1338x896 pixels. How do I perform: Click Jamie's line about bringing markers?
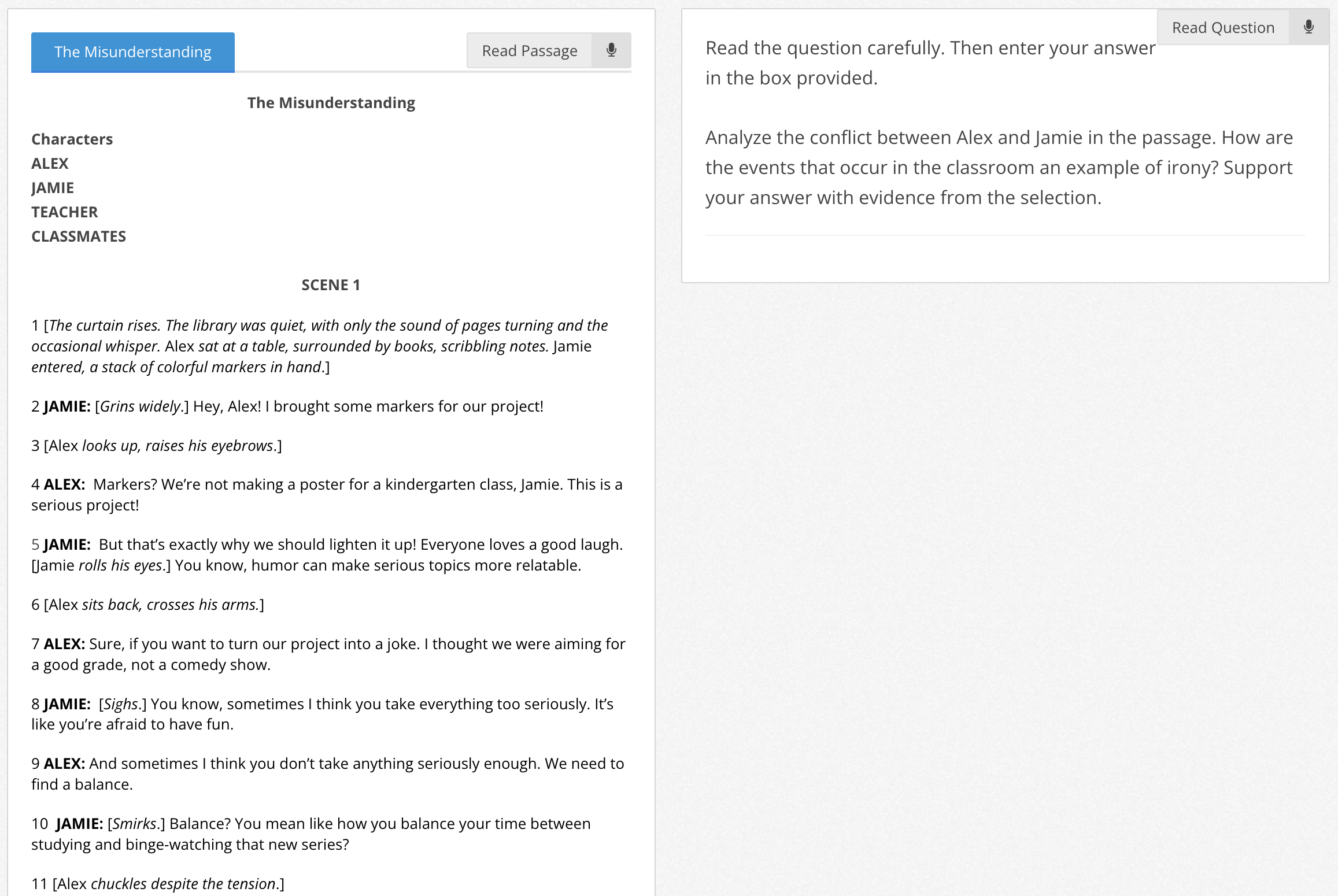point(287,406)
